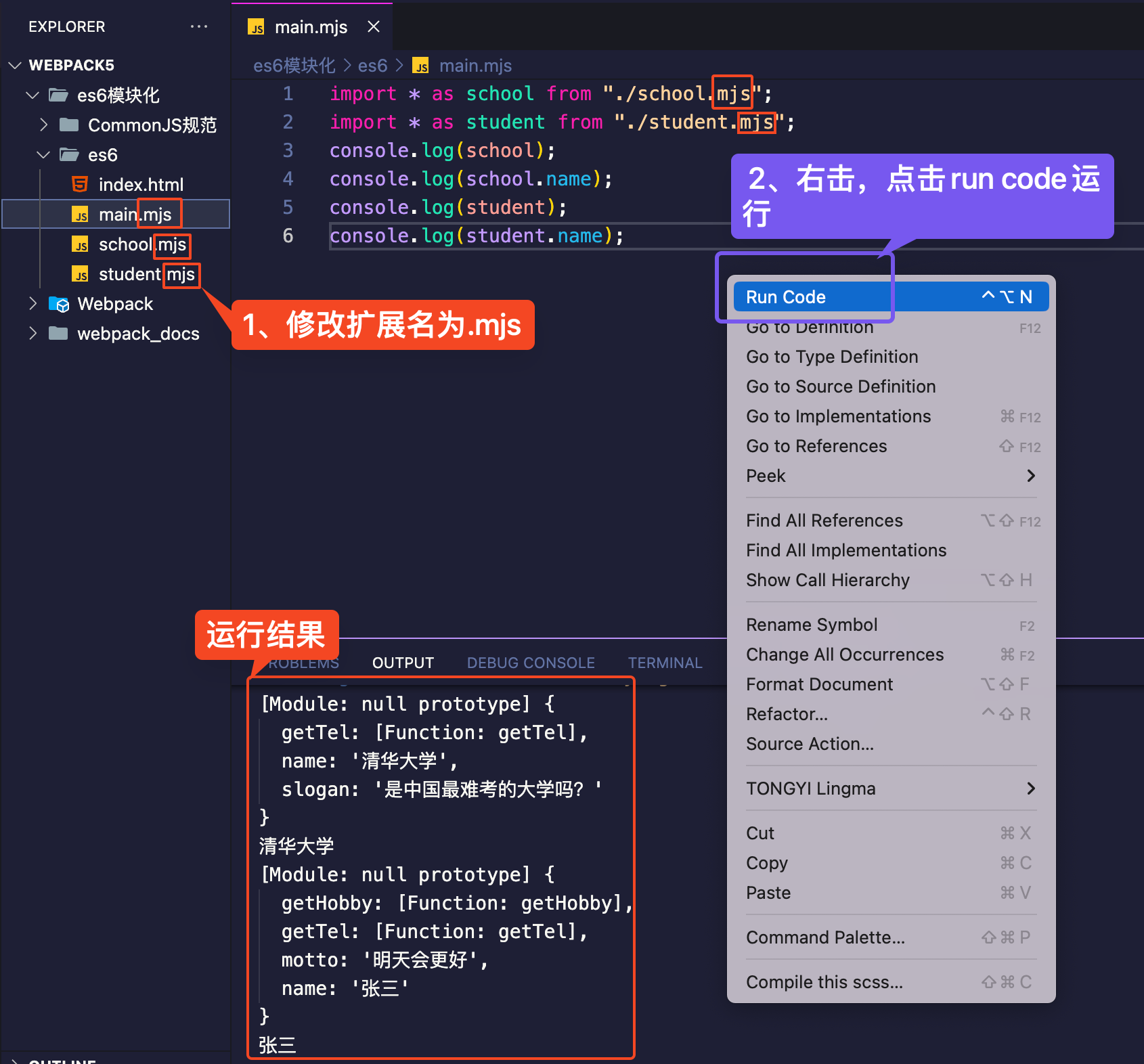Click the JS icon next to school.mjs

pos(80,244)
